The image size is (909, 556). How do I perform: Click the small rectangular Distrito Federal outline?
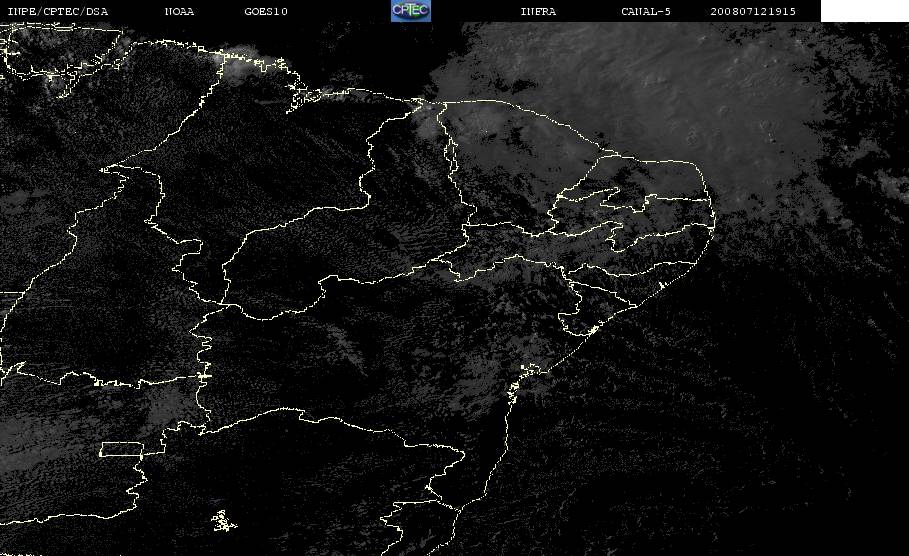pos(122,449)
